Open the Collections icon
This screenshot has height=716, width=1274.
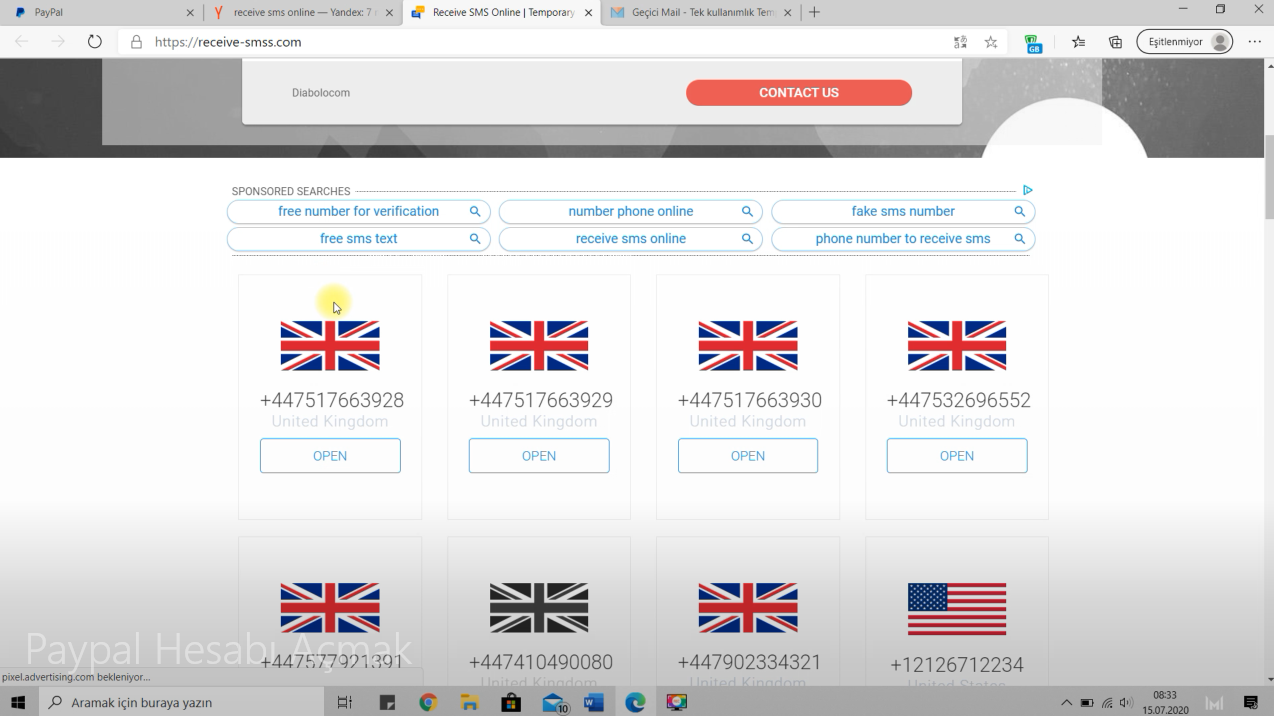pyautogui.click(x=1115, y=42)
